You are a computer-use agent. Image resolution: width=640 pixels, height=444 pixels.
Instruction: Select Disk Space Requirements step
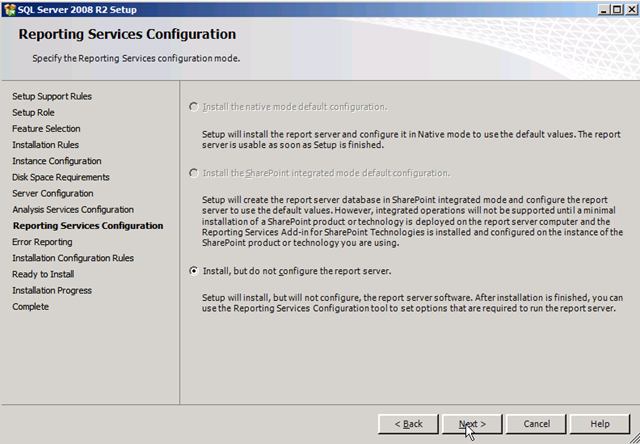tap(61, 177)
